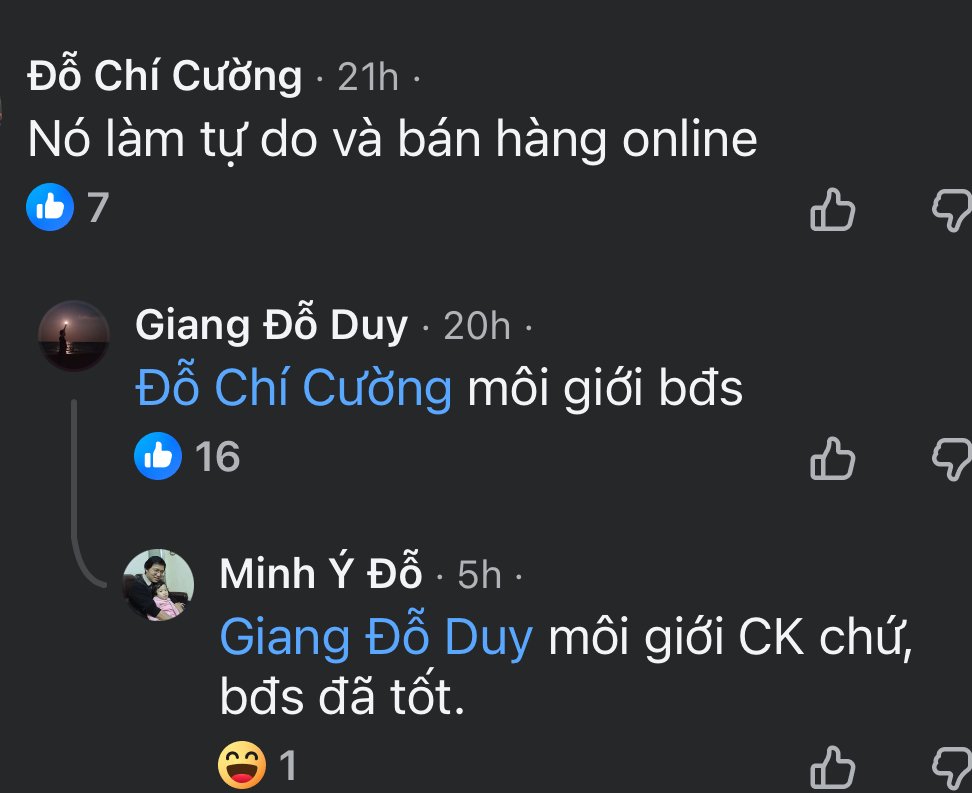The height and width of the screenshot is (793, 972).
Task: Like Đỗ Chí Cường's comment with thumbs up
Action: (833, 210)
